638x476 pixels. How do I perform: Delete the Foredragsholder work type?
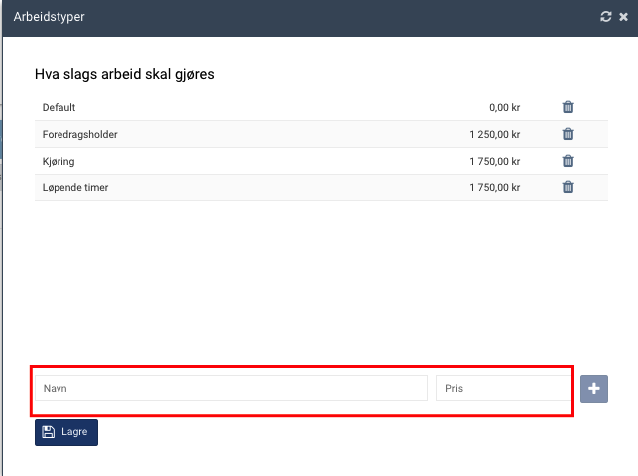(568, 134)
